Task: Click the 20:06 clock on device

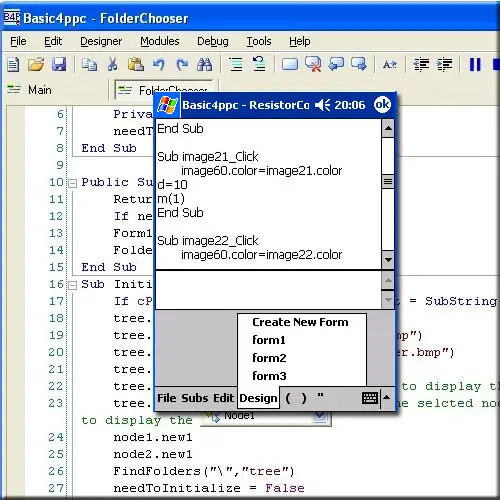Action: 350,105
